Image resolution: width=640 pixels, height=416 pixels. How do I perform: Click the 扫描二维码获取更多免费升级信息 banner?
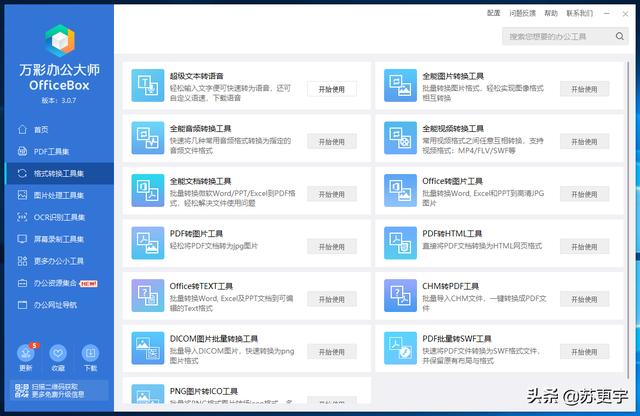pyautogui.click(x=60, y=391)
